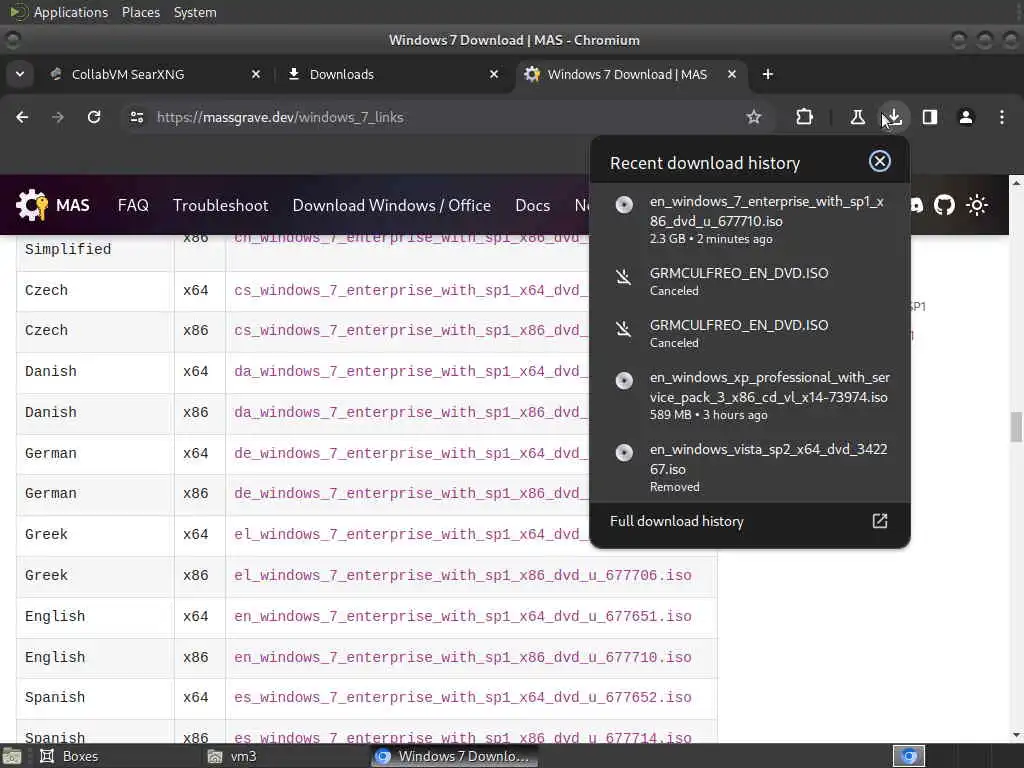This screenshot has width=1024, height=768.
Task: Switch to the CollabVM SearXNG tab
Action: (x=155, y=74)
